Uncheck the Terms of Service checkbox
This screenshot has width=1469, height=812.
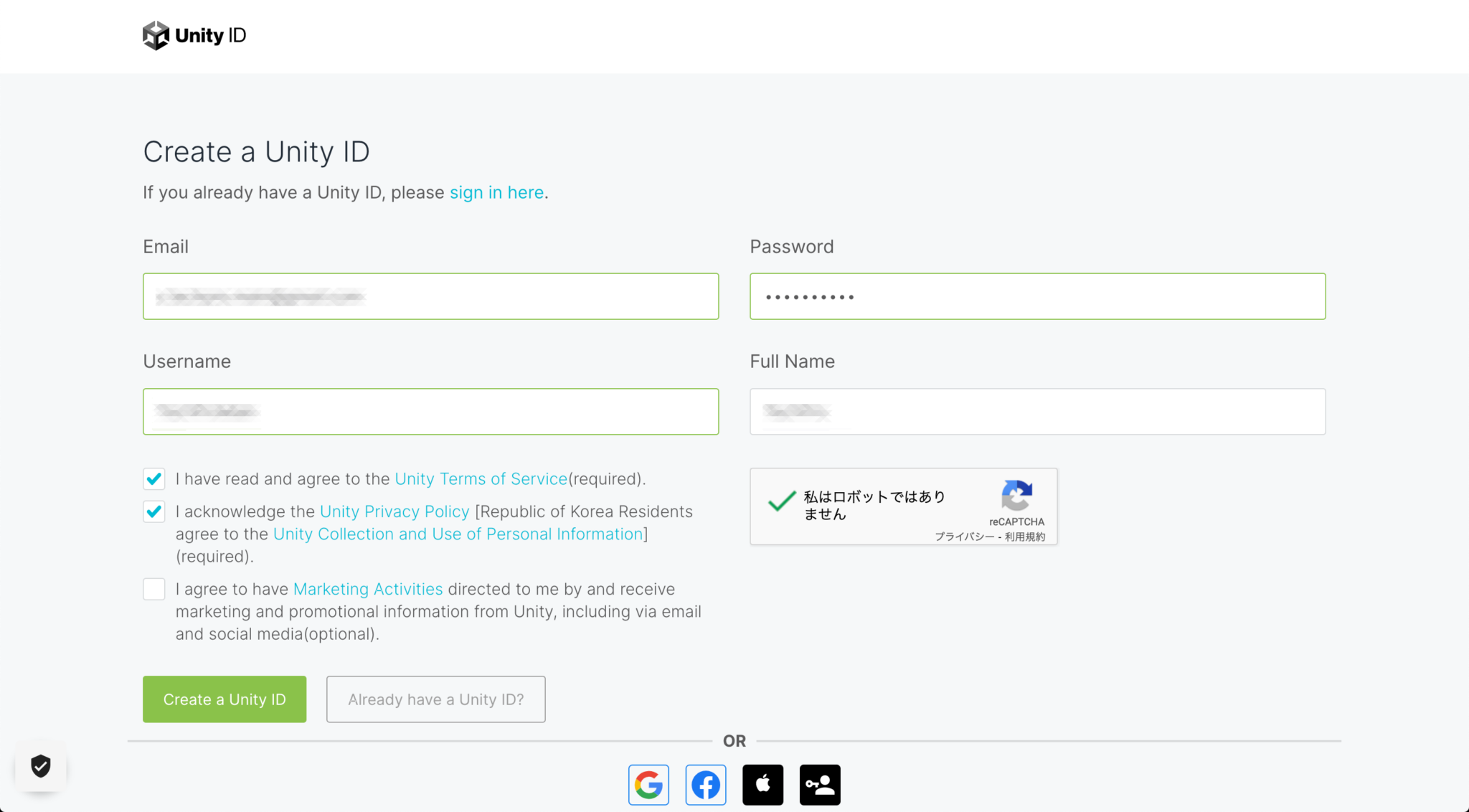154,478
